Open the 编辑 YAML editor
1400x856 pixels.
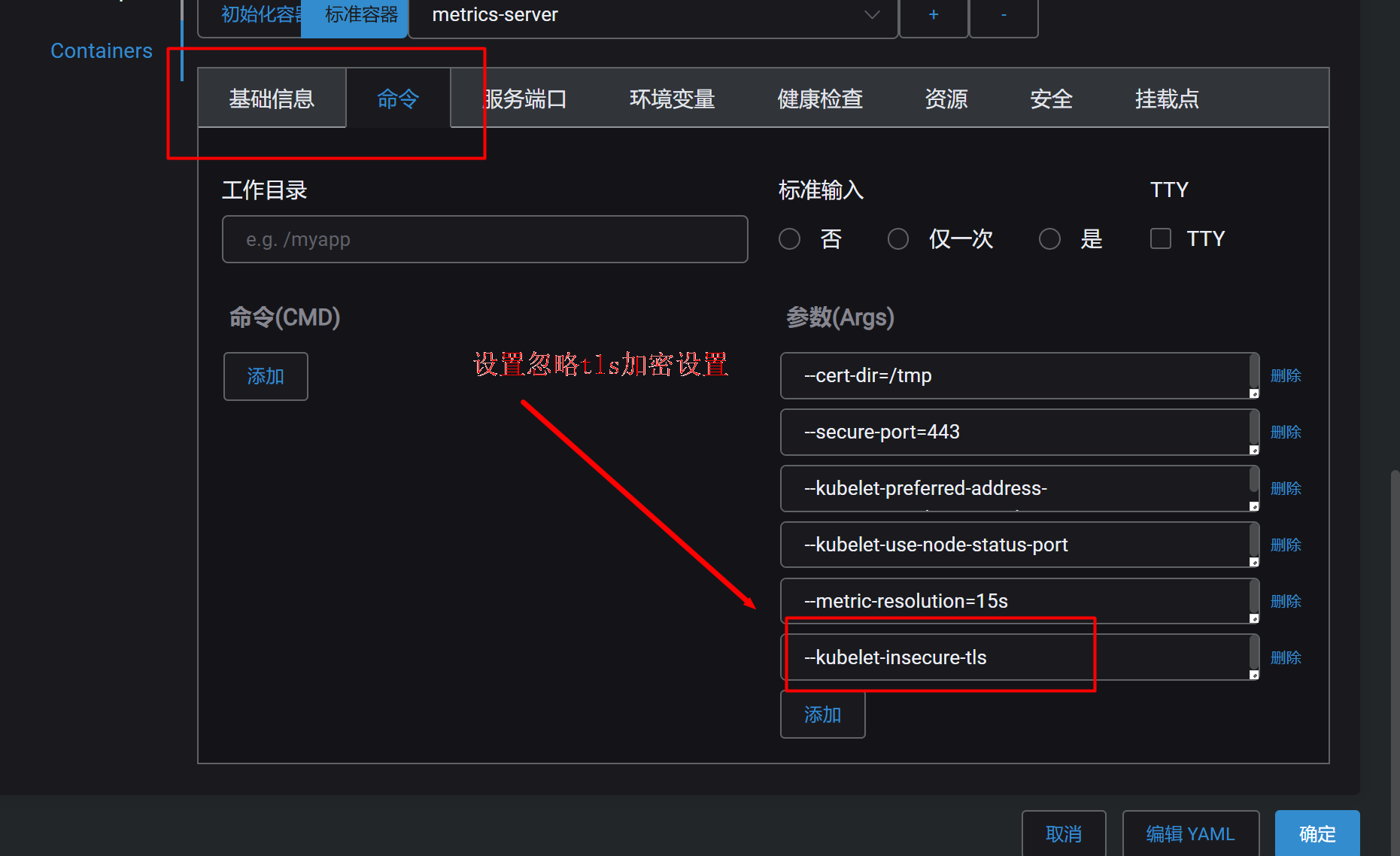1190,833
